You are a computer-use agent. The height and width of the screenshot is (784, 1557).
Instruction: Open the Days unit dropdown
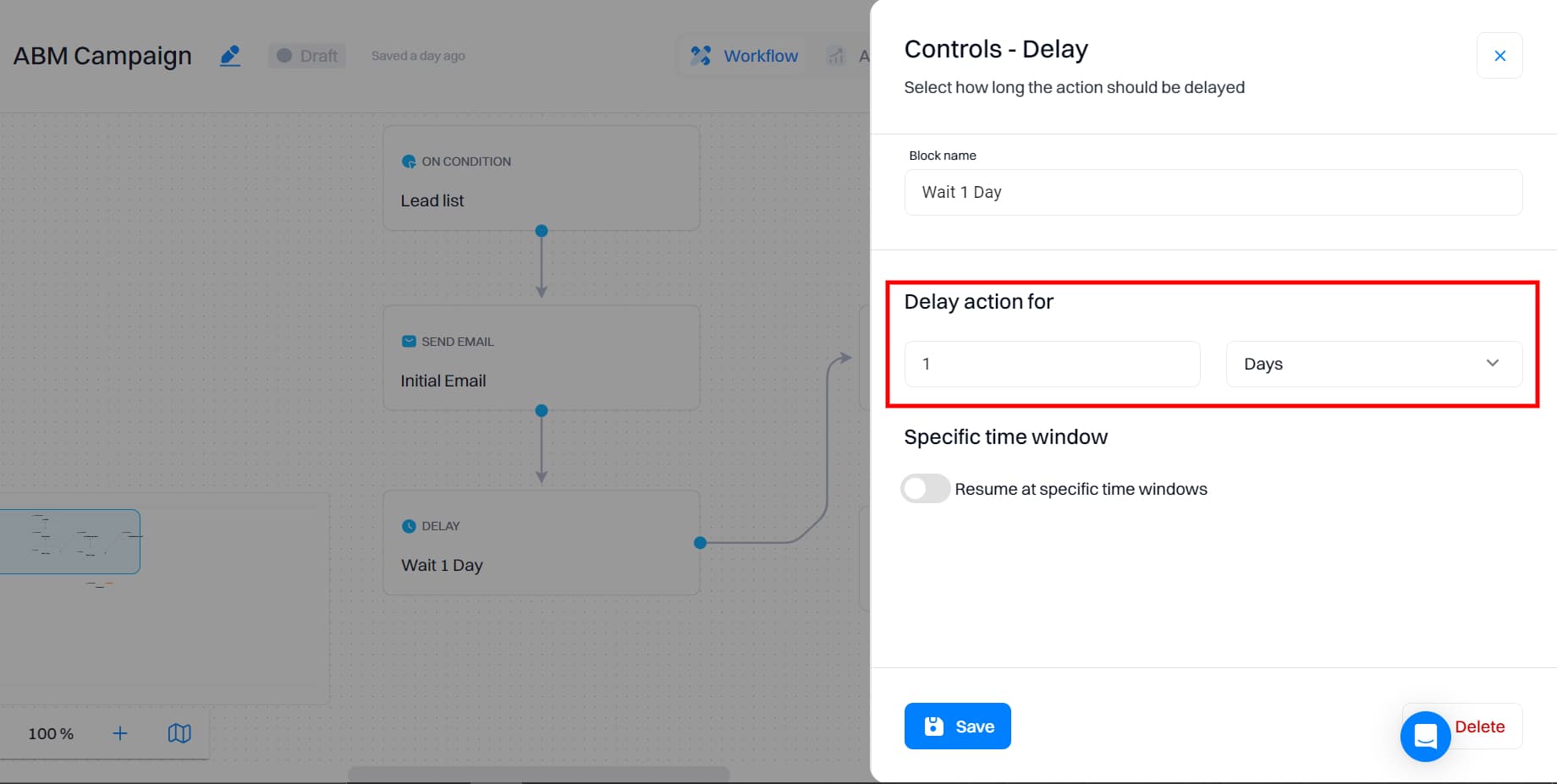1373,364
